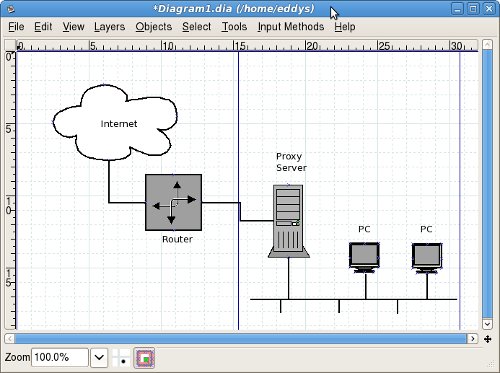The width and height of the screenshot is (500, 373).
Task: Click the horizontal bus line under the PCs
Action: [353, 299]
